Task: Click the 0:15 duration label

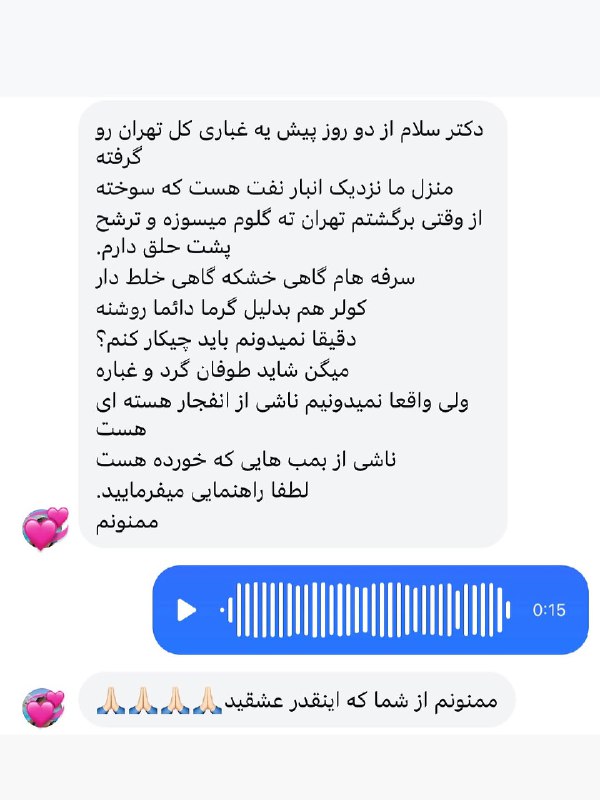Action: pos(549,610)
